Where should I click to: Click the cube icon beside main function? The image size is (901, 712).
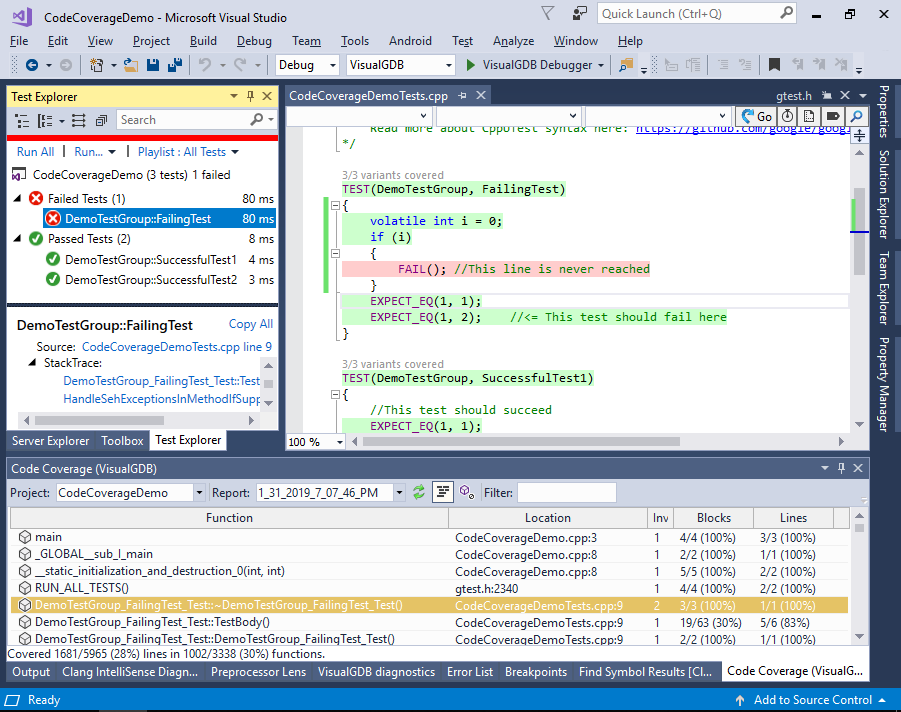[25, 537]
